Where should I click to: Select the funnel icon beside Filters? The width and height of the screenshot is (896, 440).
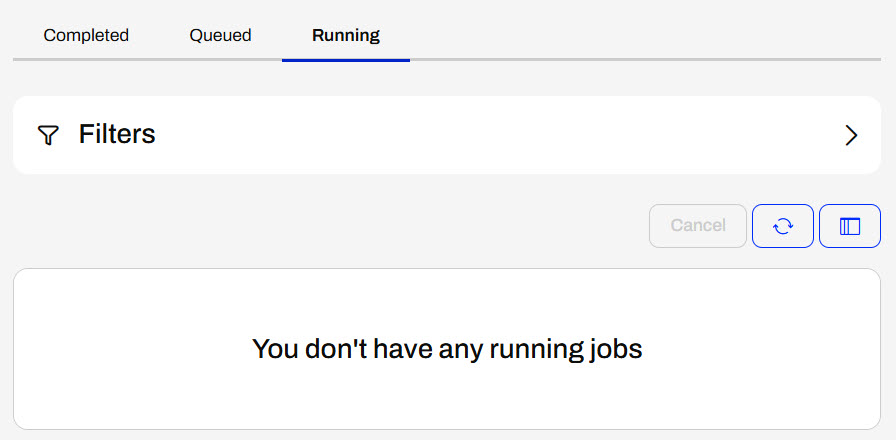(48, 136)
